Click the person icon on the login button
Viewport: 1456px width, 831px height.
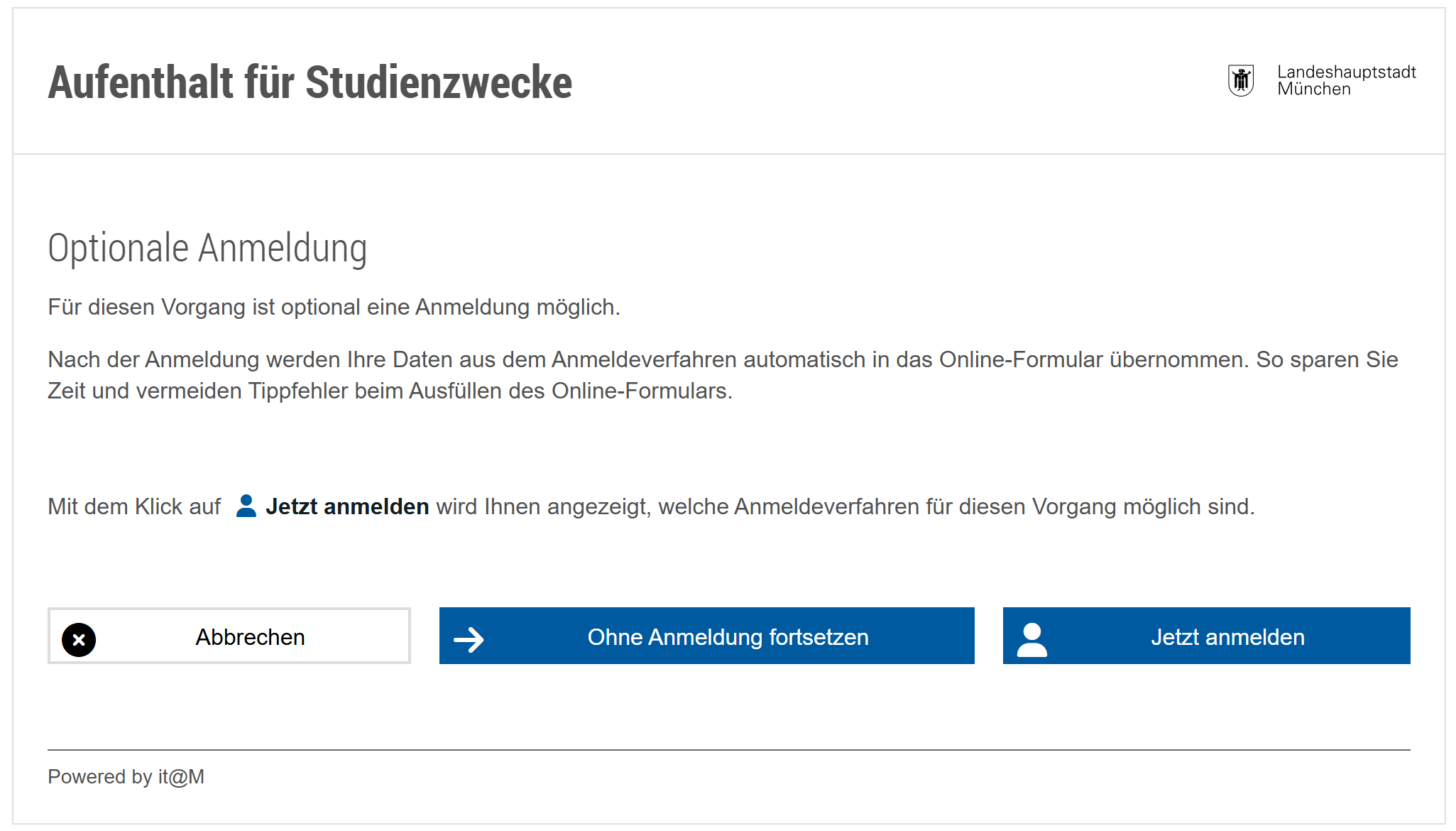1032,639
